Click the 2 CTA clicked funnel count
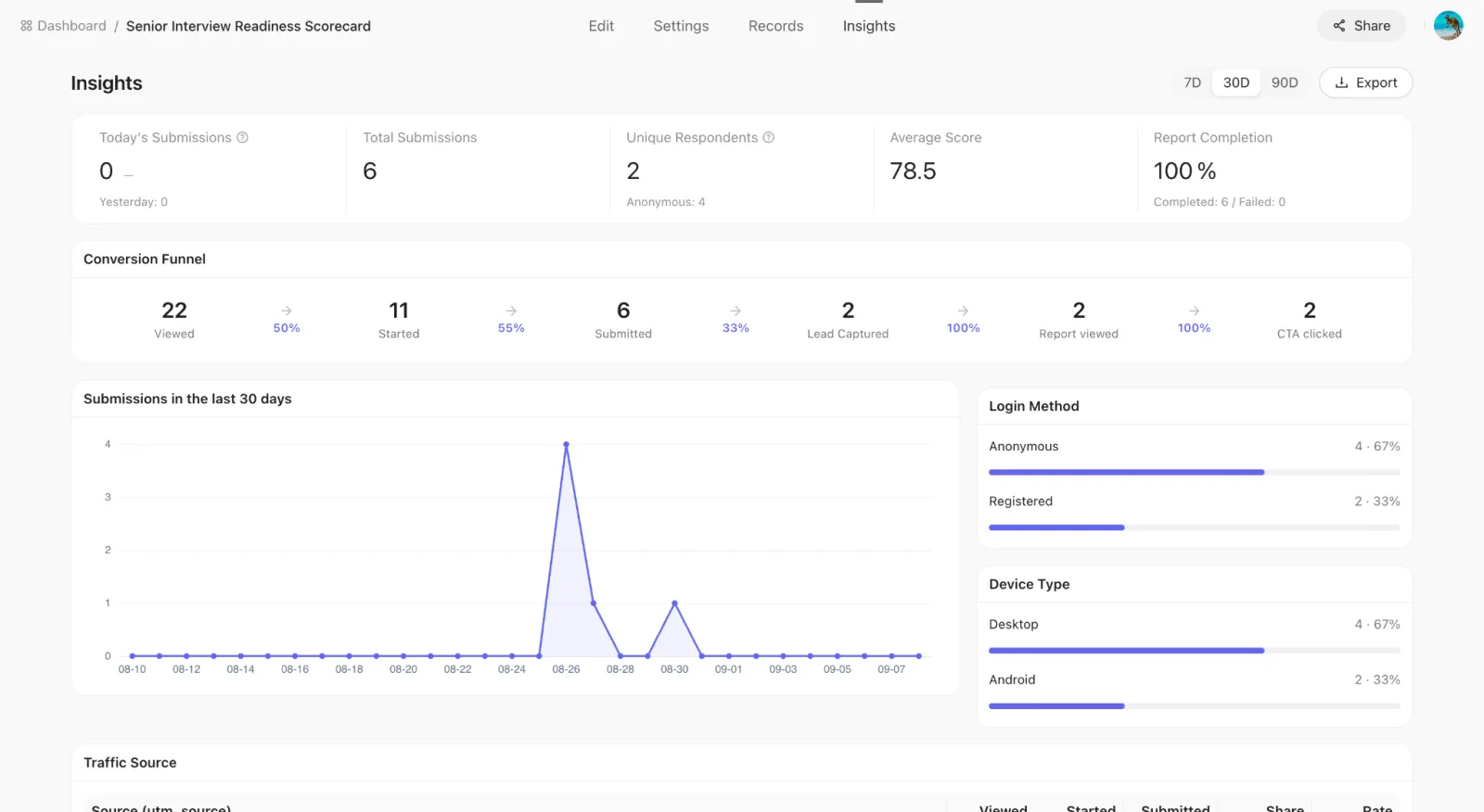1484x812 pixels. 1310,311
